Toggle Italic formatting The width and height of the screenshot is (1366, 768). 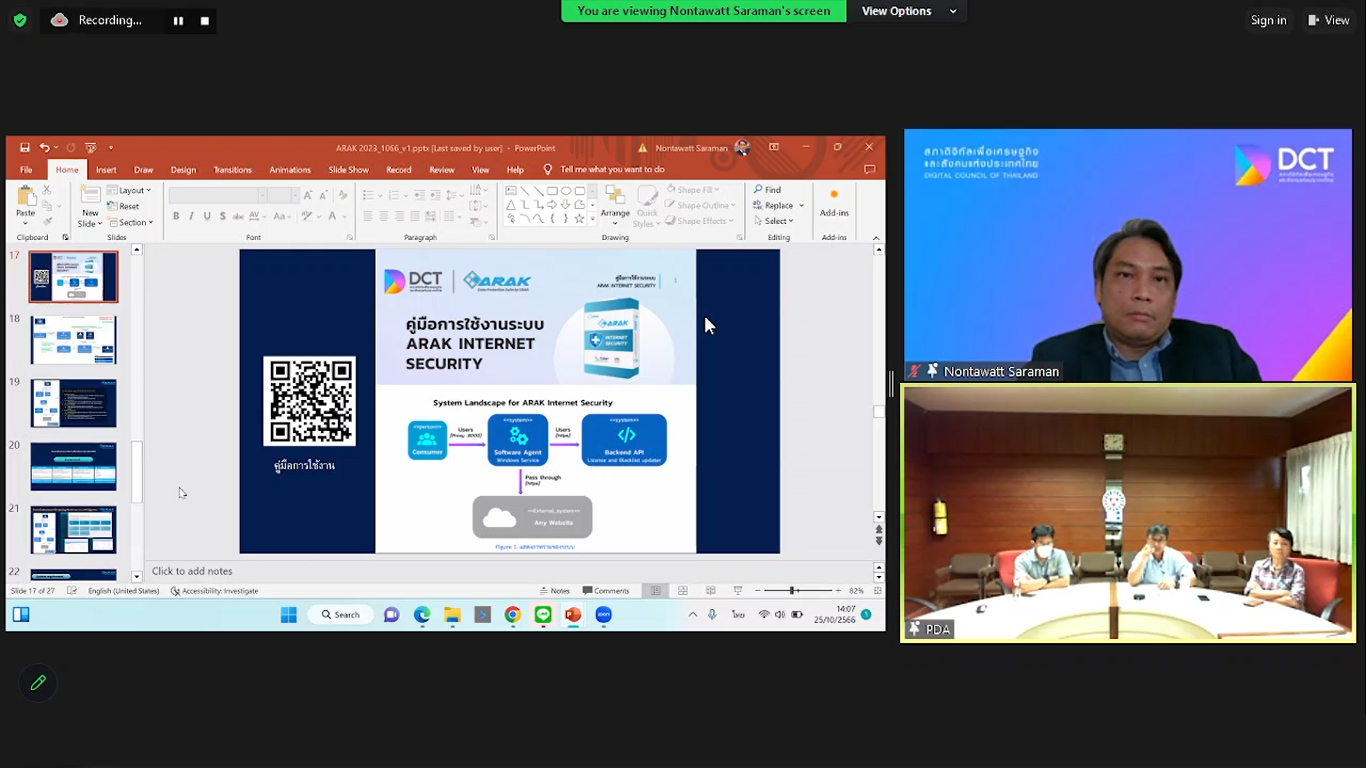tap(191, 216)
